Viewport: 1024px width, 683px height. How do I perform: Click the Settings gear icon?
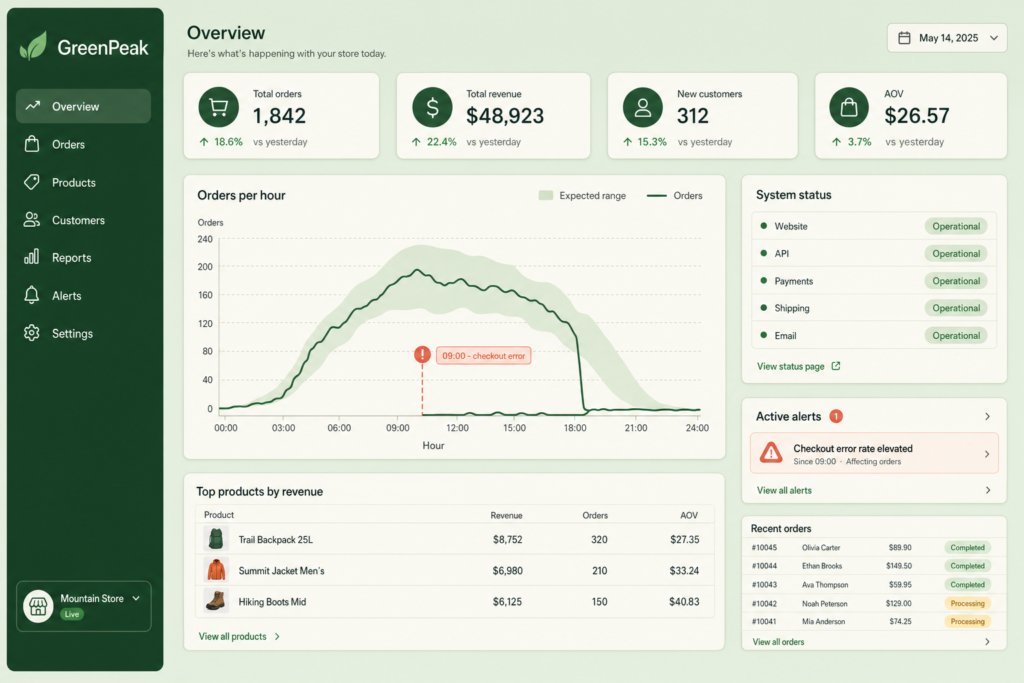tap(32, 333)
